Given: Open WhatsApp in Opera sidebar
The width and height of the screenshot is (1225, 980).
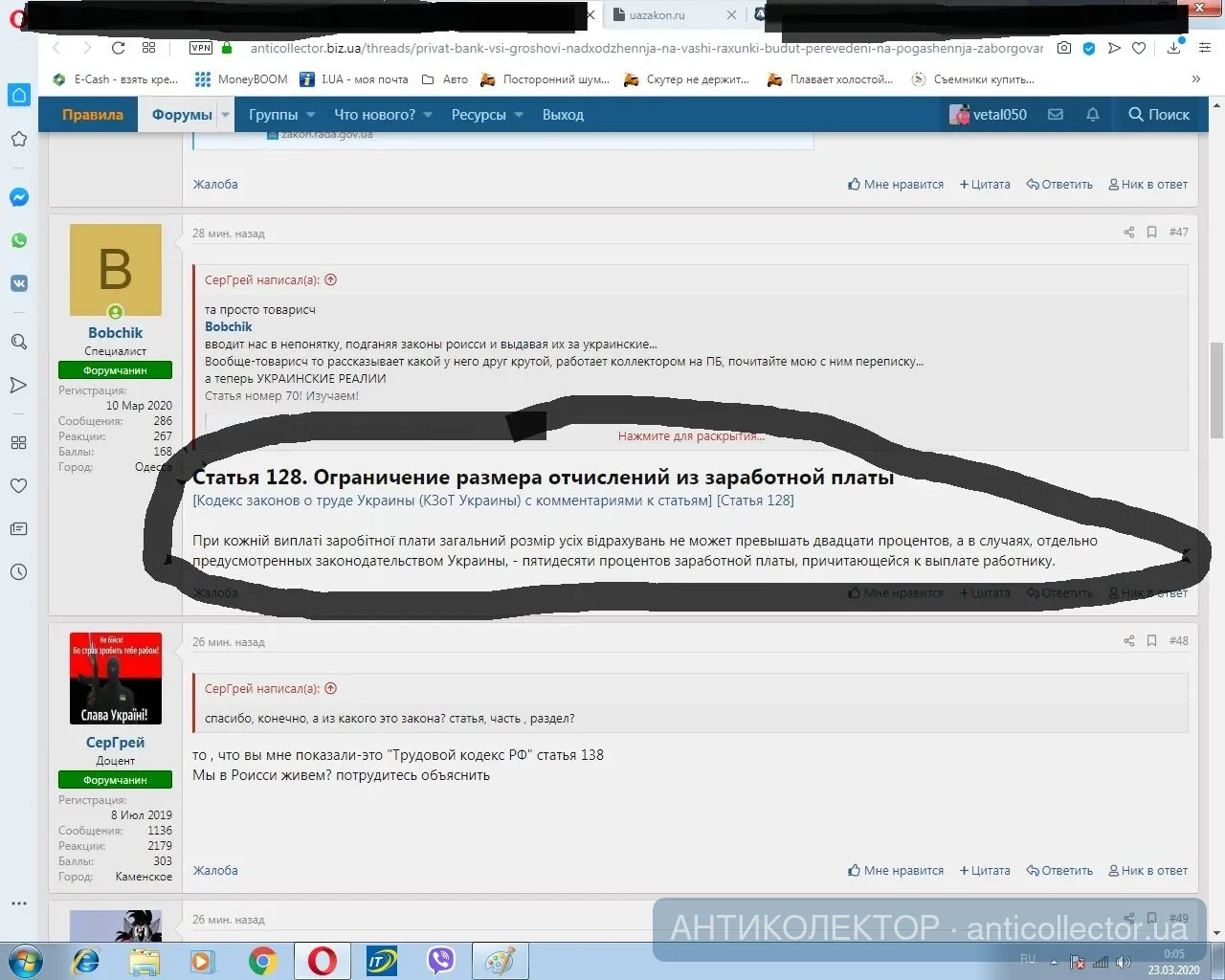Looking at the screenshot, I should 18,240.
